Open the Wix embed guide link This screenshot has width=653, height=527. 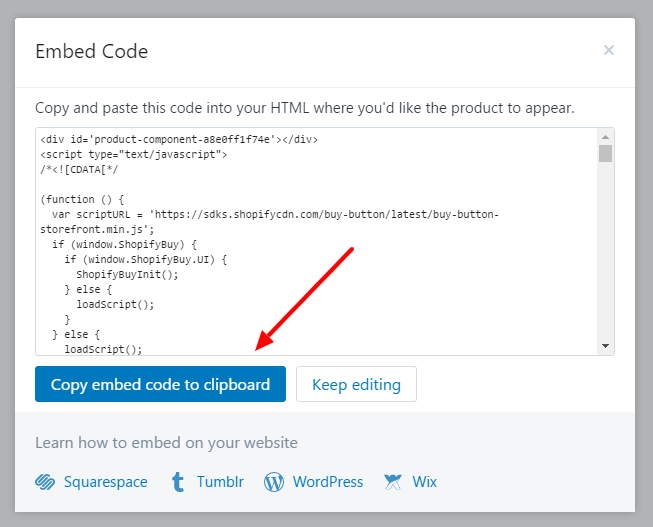425,482
